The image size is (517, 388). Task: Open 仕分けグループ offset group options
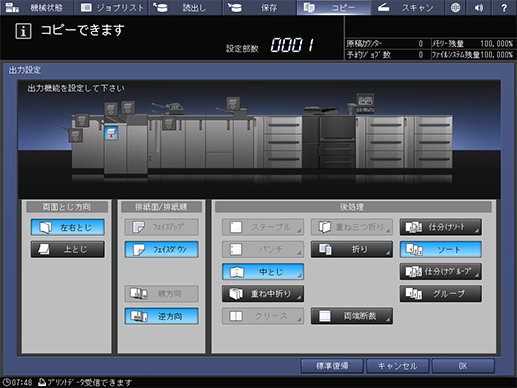441,272
